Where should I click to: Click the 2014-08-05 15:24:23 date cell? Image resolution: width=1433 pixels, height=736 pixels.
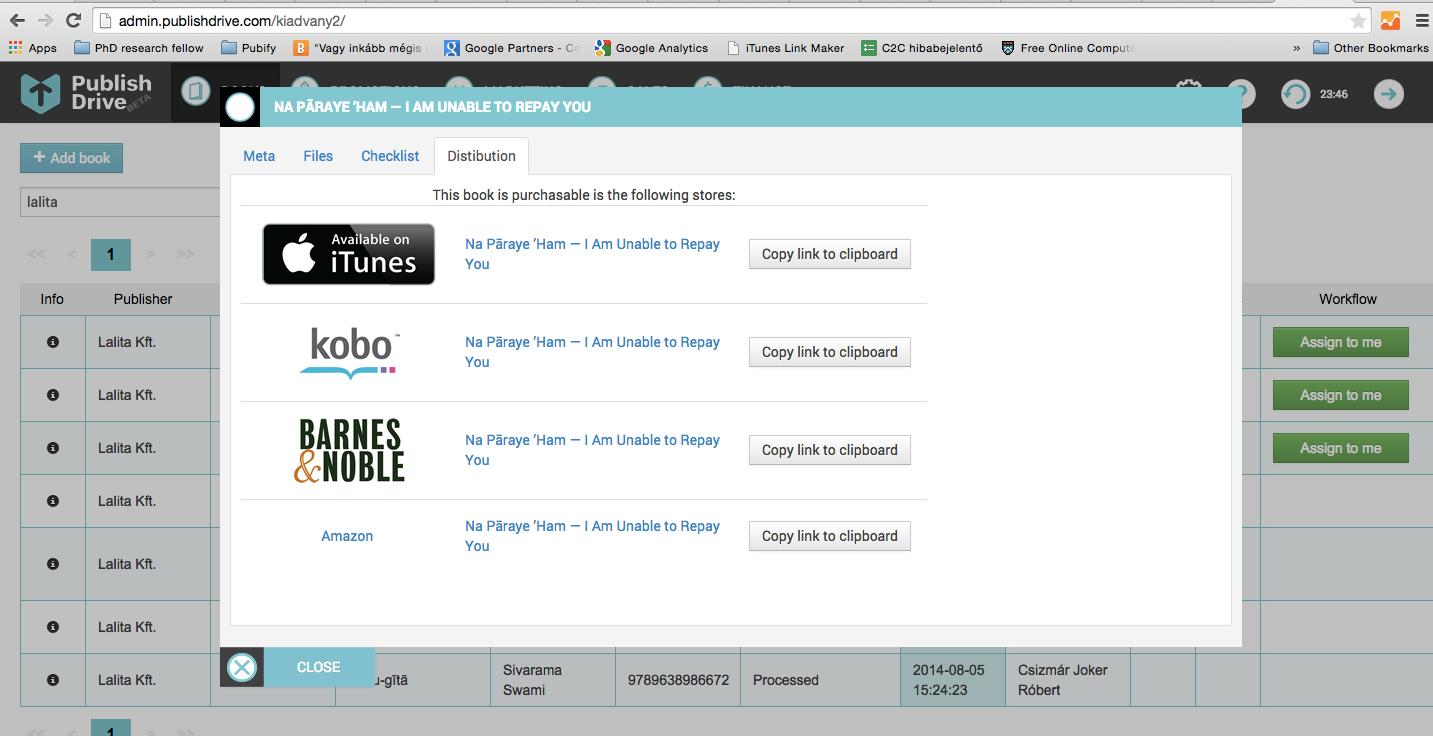pos(953,680)
